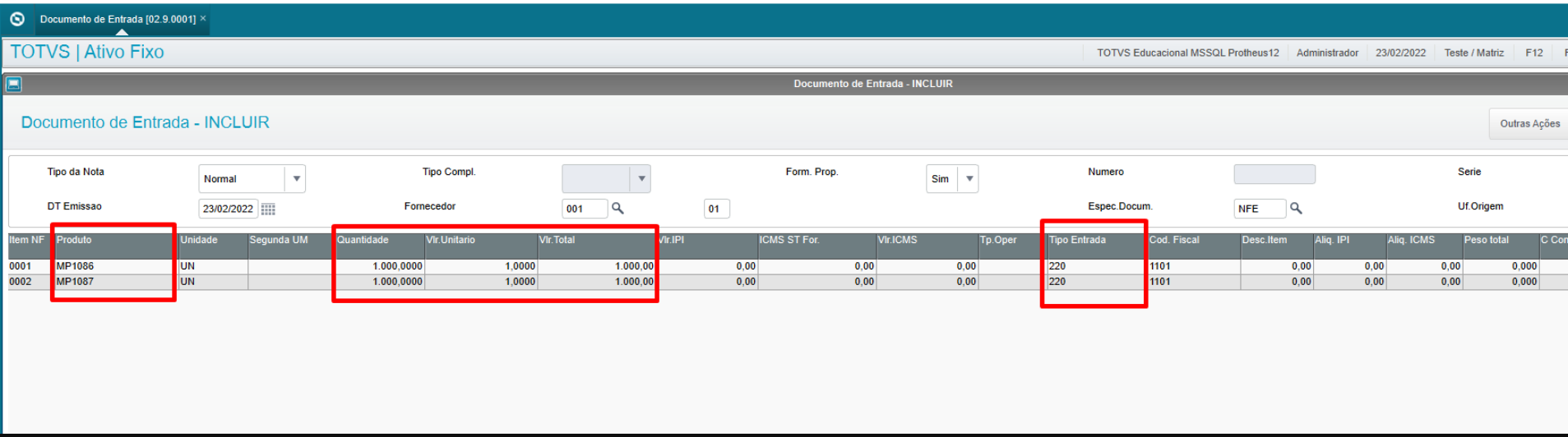Switch to Documento de Entrada [02.9.0001] tab
This screenshot has width=1568, height=437.
tap(117, 19)
